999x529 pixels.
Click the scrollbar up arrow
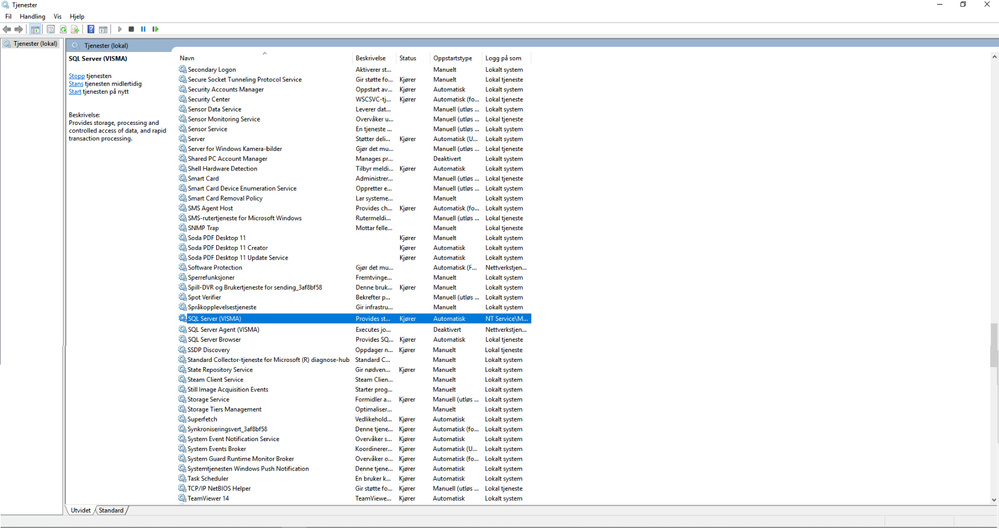993,57
